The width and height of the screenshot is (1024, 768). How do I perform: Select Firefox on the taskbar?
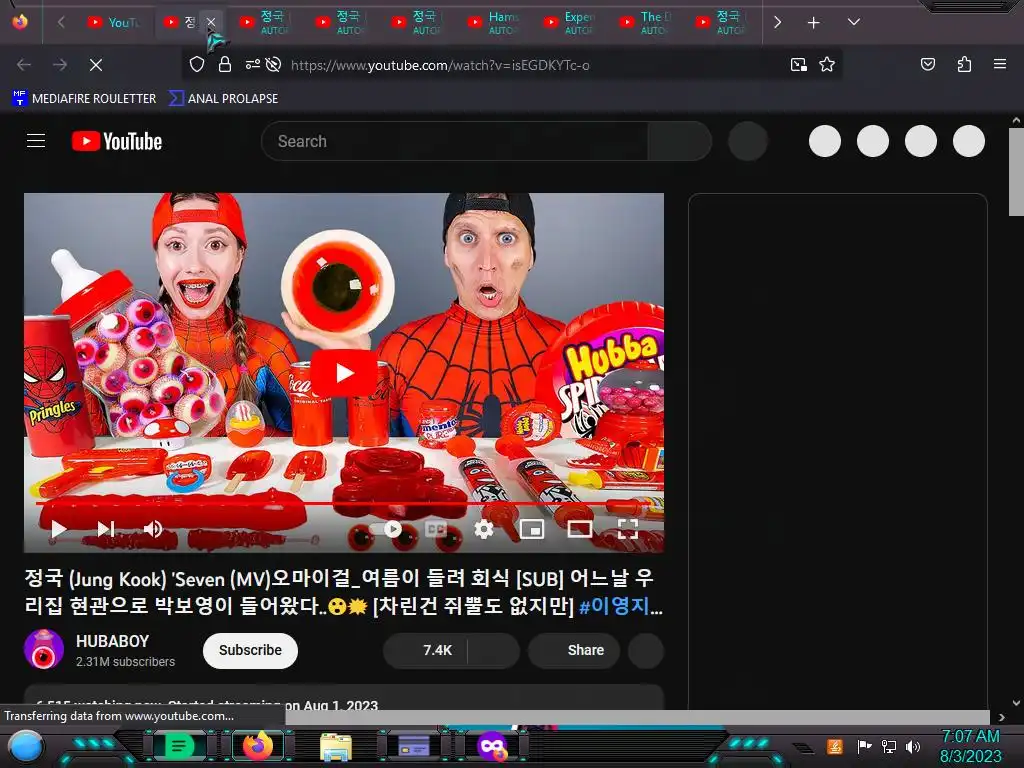(258, 746)
